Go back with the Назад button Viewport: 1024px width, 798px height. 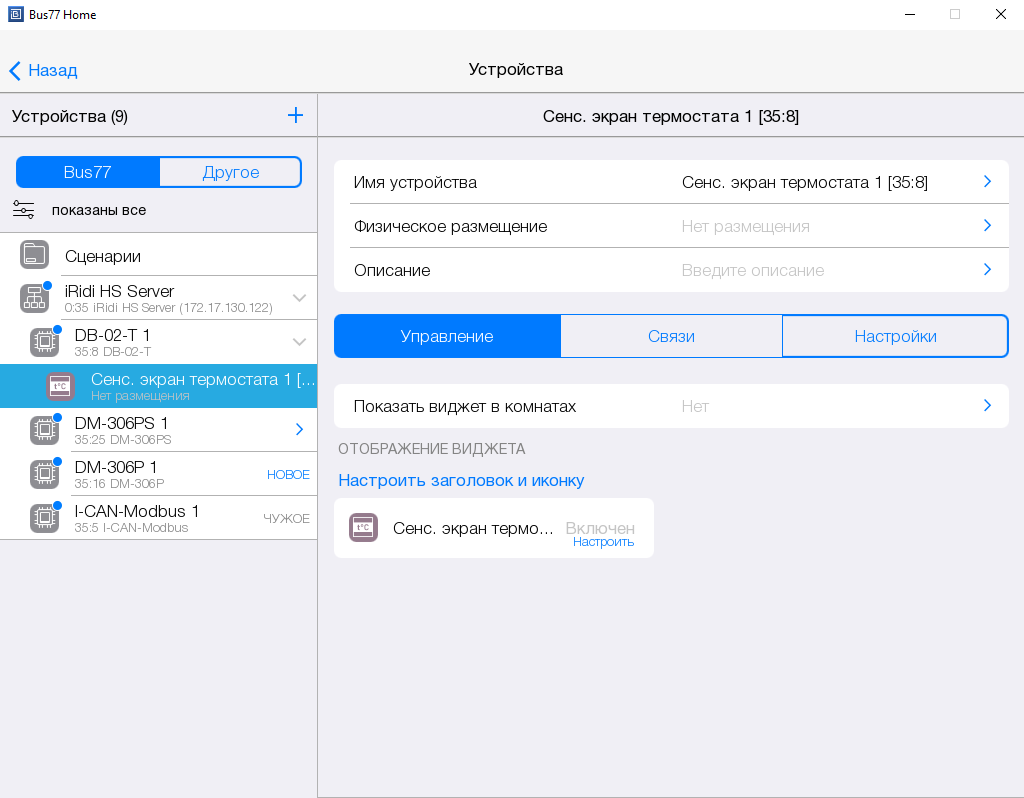44,70
